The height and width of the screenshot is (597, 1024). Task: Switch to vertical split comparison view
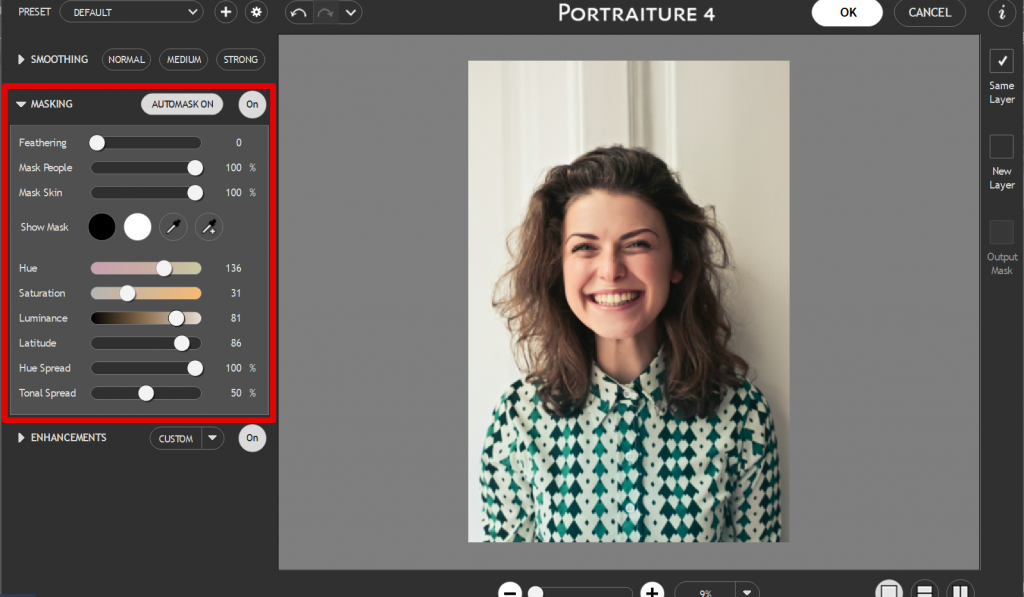pos(959,590)
